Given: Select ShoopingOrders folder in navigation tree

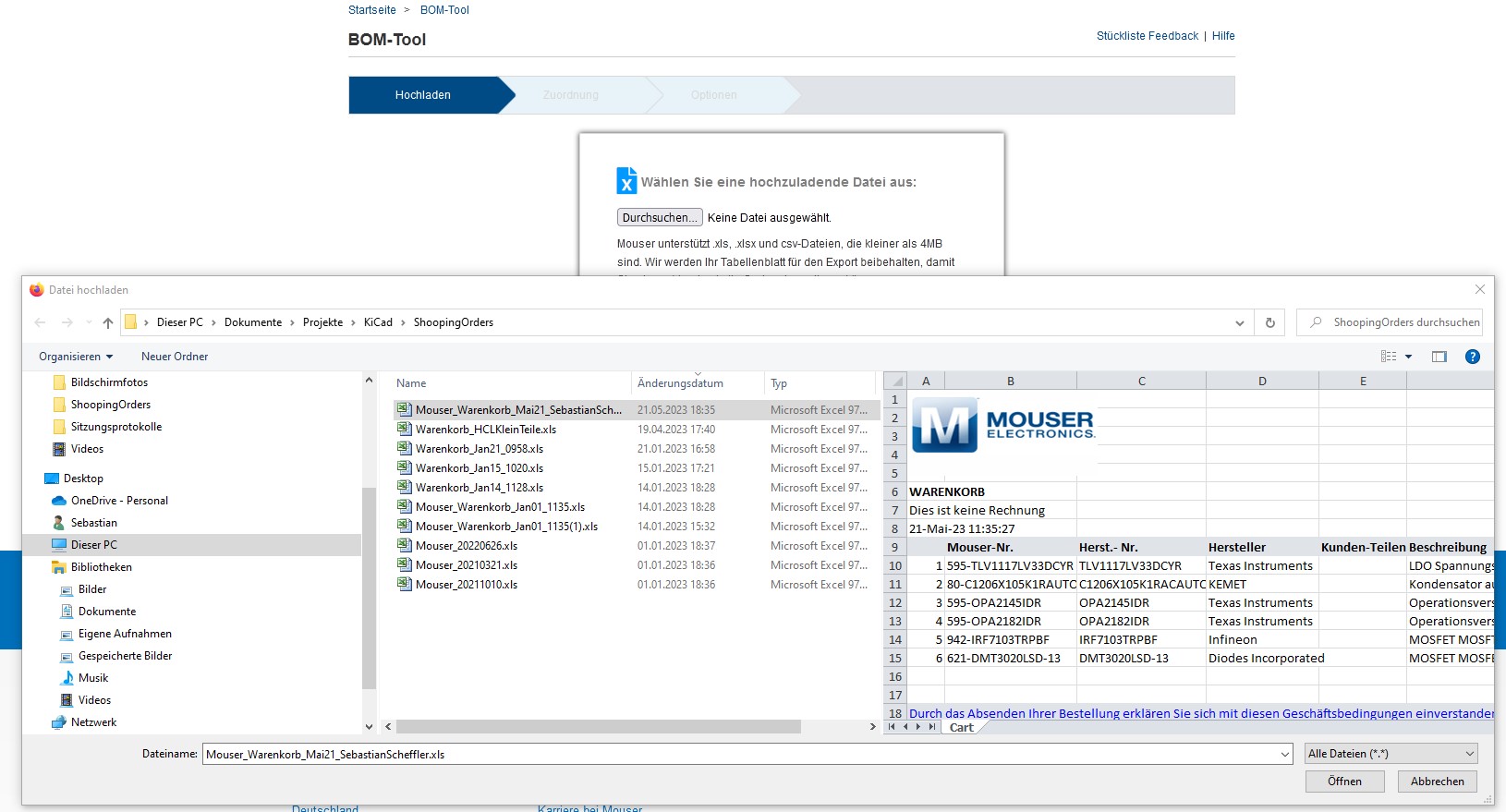Looking at the screenshot, I should pyautogui.click(x=110, y=405).
